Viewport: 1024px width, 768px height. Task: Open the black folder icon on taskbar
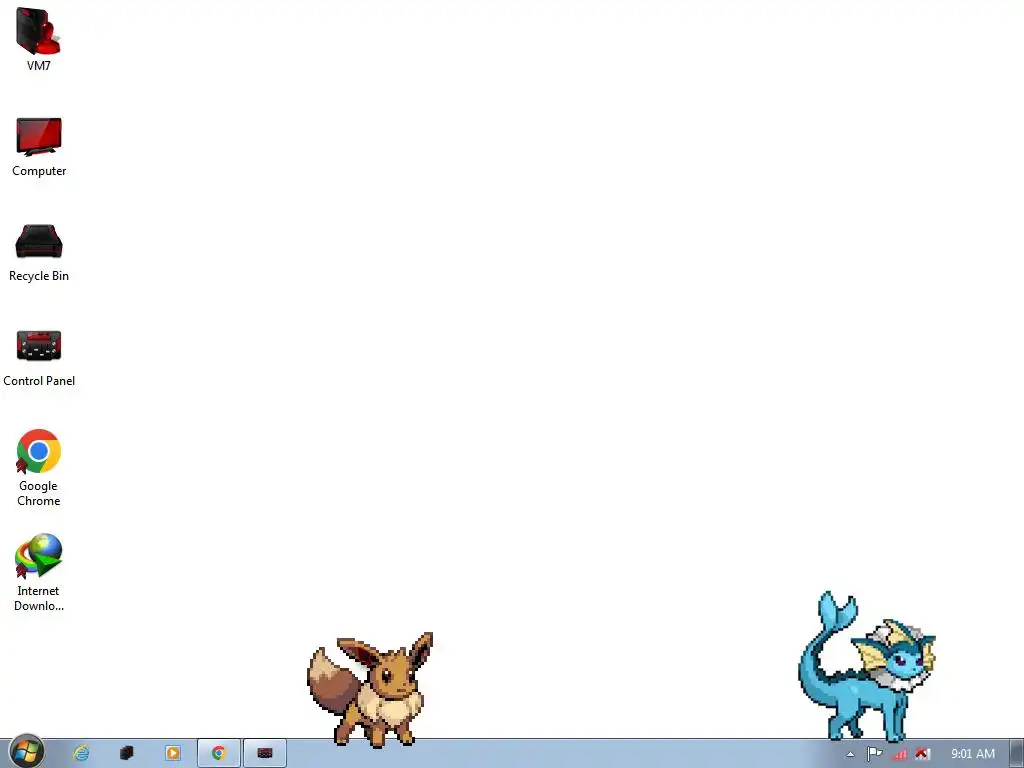pos(127,753)
